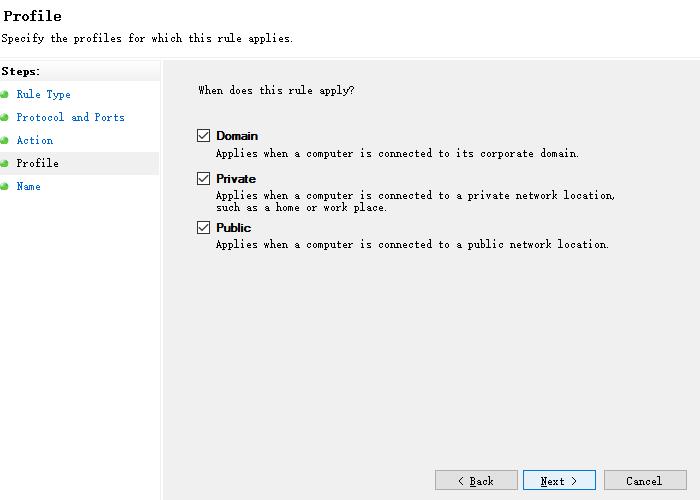Click the green bullet beside Protocol and Ports
Viewport: 700px width, 500px height.
pyautogui.click(x=5, y=118)
